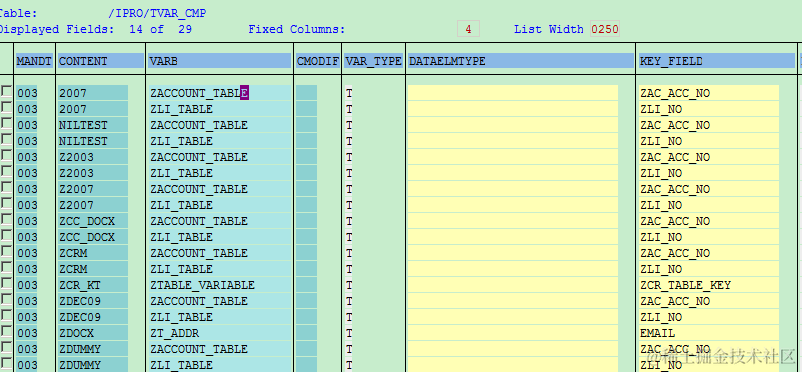
Task: Click the DATAELMTYPE column header
Action: (x=521, y=61)
